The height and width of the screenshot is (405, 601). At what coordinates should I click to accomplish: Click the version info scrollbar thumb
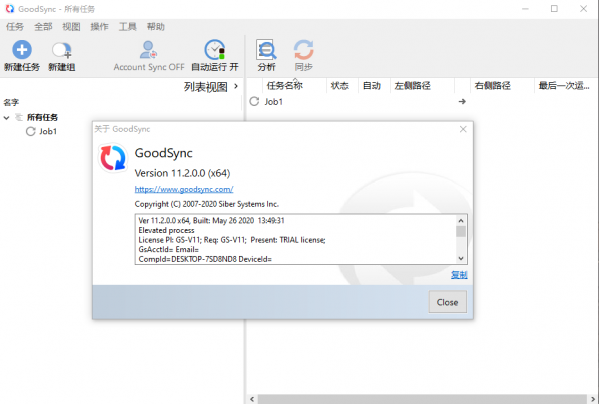(x=461, y=231)
